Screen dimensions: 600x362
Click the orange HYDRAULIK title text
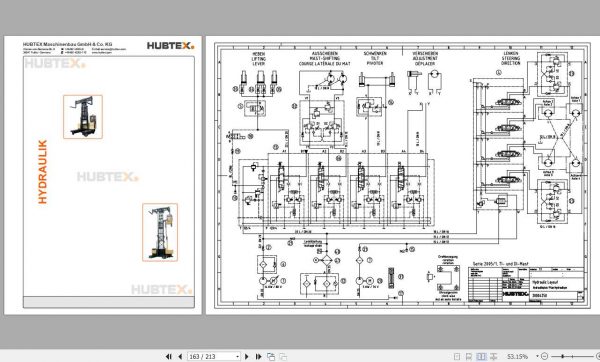click(x=42, y=171)
